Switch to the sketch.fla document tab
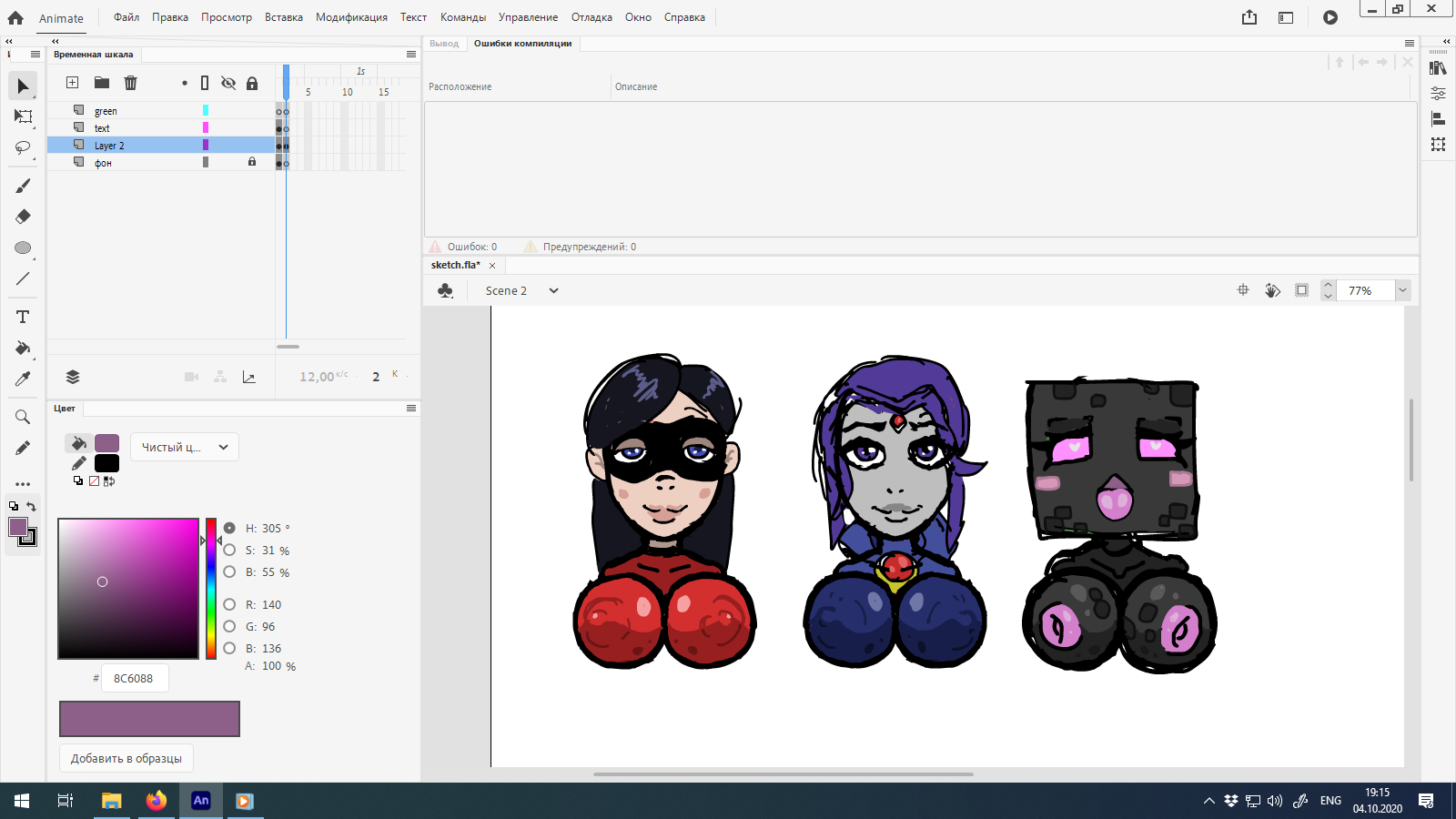 [x=456, y=265]
